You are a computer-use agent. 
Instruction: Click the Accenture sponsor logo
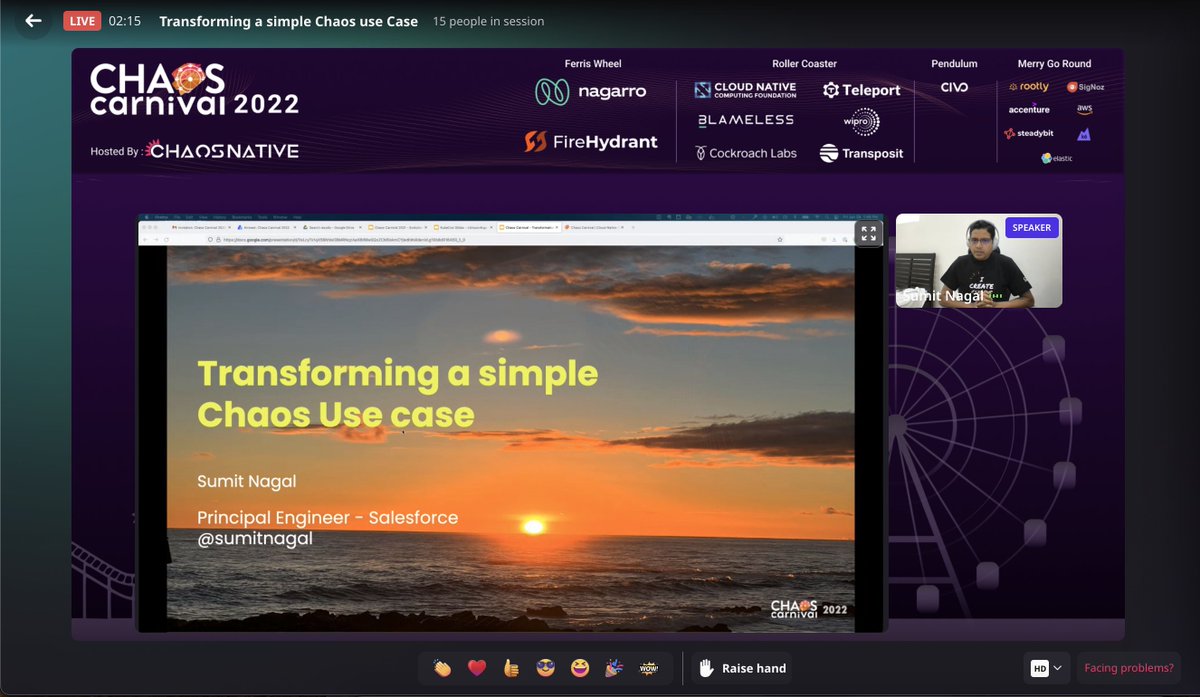coord(1029,109)
